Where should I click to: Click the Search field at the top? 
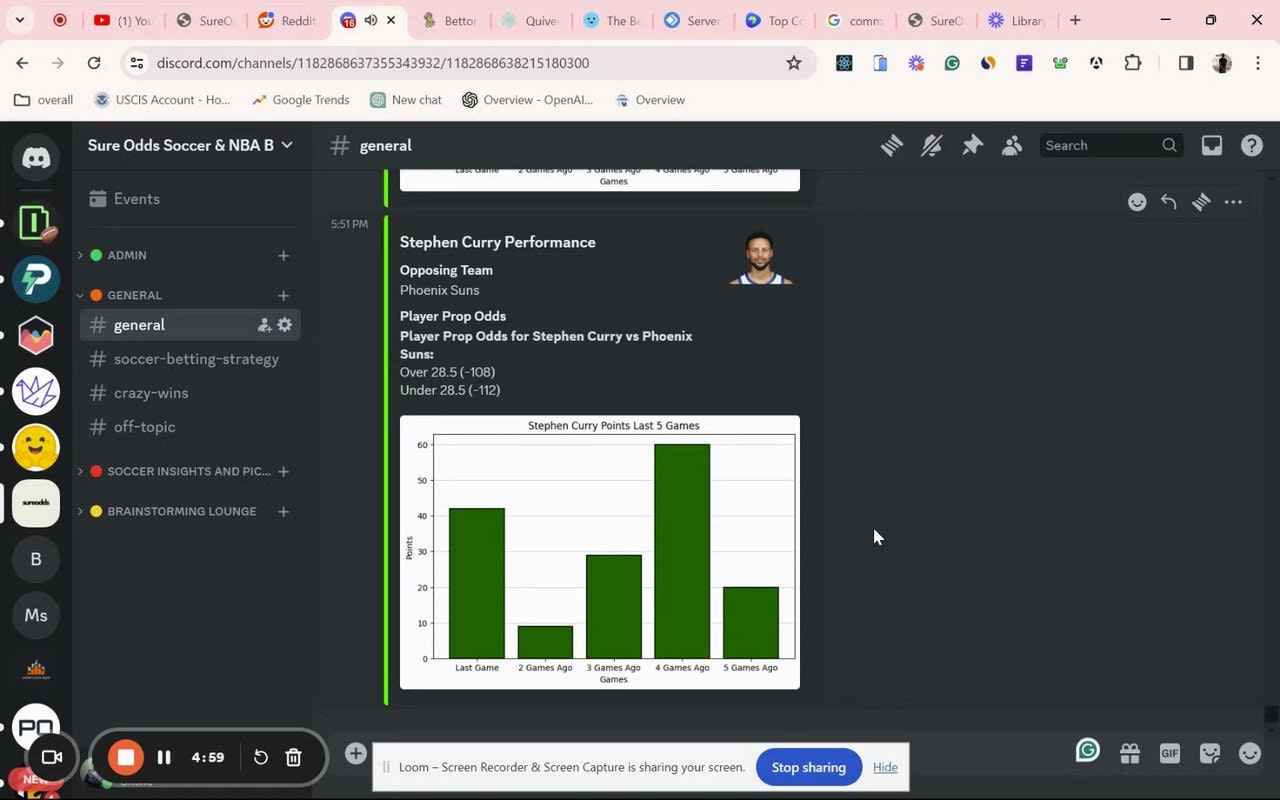click(x=1100, y=145)
